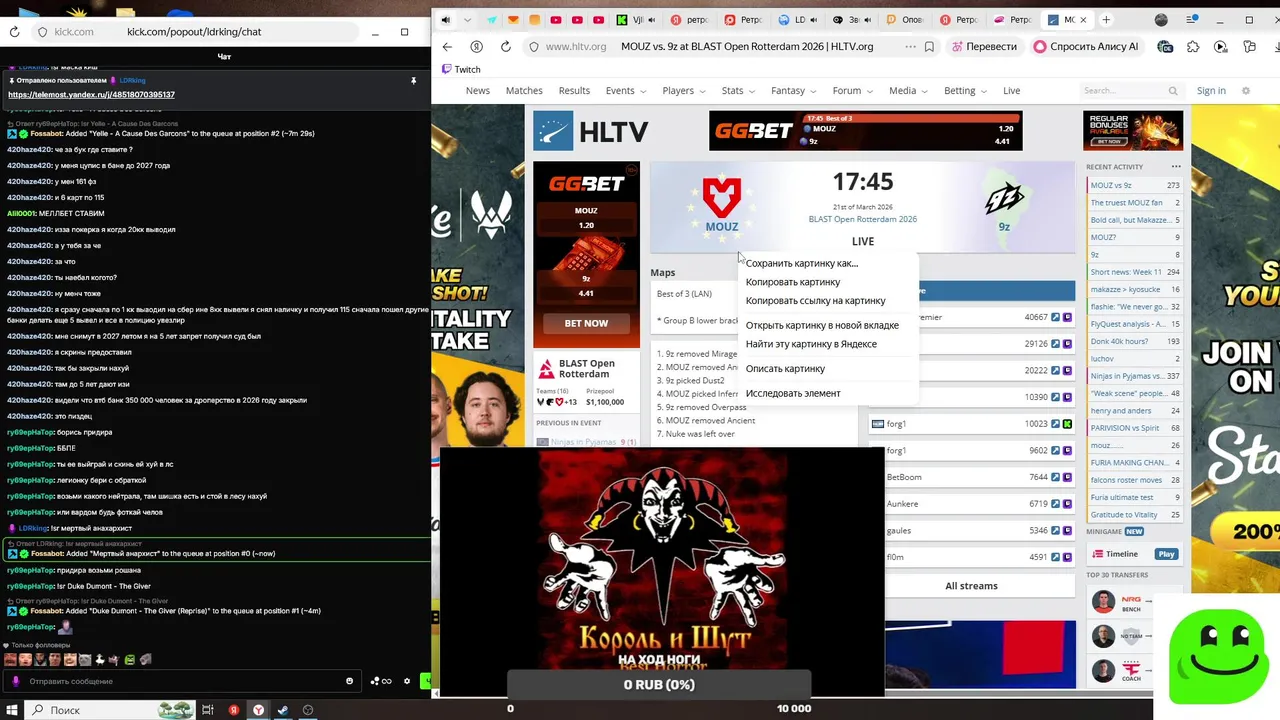The image size is (1280, 720).
Task: Open the browser extensions puzzle icon
Action: 1193,46
